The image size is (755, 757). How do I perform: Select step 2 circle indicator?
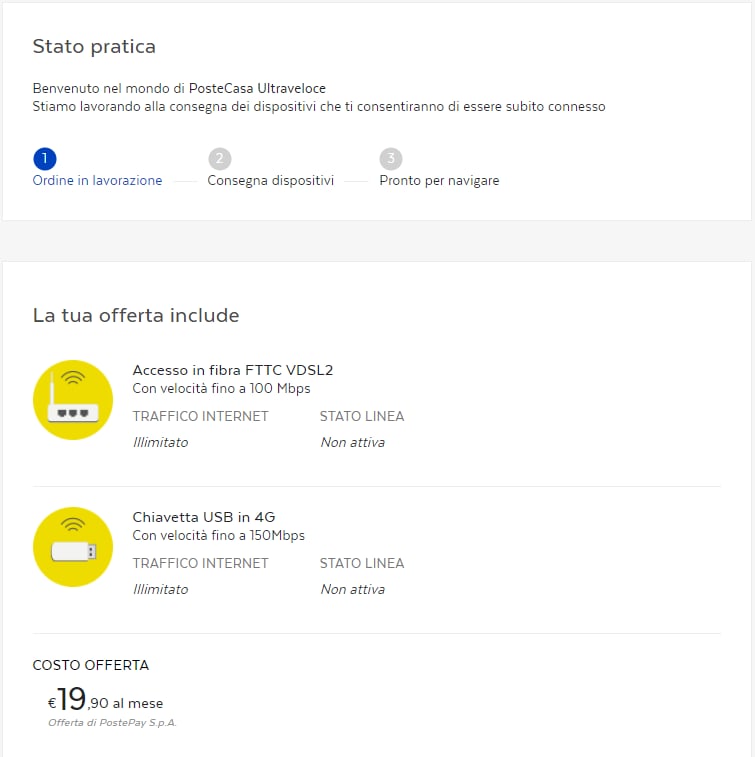(x=220, y=159)
